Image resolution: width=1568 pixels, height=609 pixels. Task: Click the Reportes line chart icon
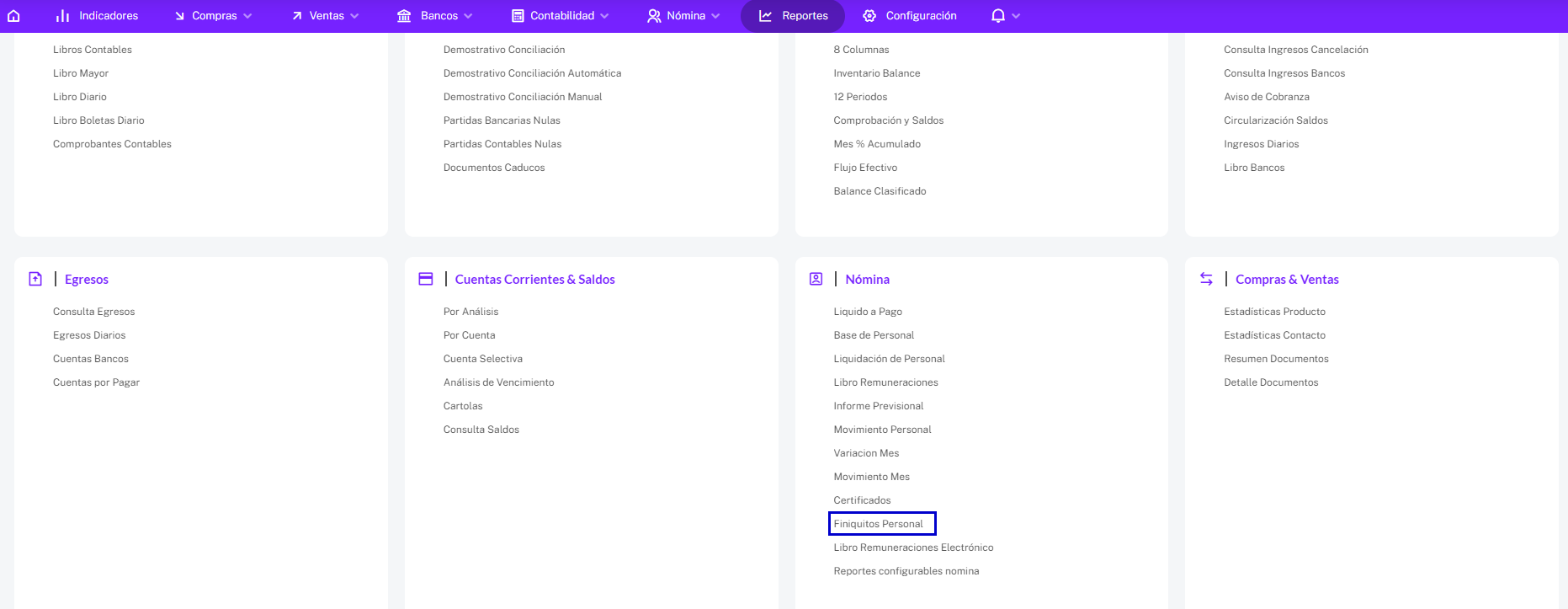click(x=765, y=16)
